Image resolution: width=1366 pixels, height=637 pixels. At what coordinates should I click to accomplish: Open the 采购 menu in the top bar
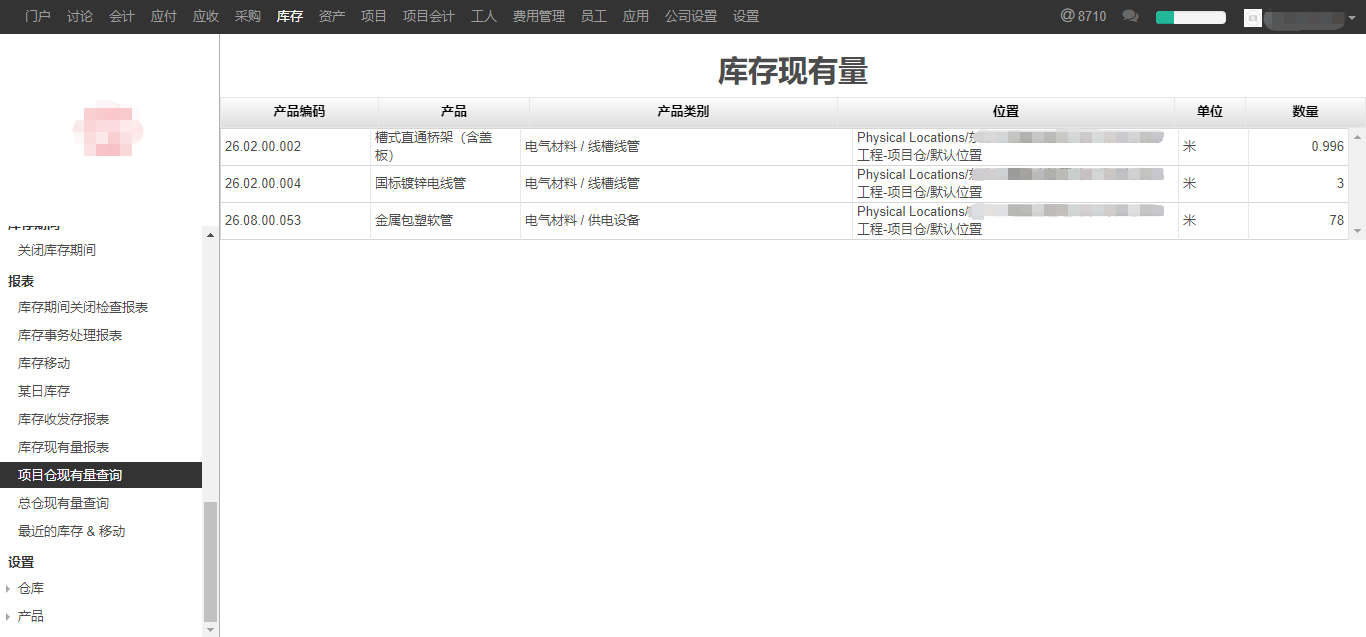tap(248, 16)
